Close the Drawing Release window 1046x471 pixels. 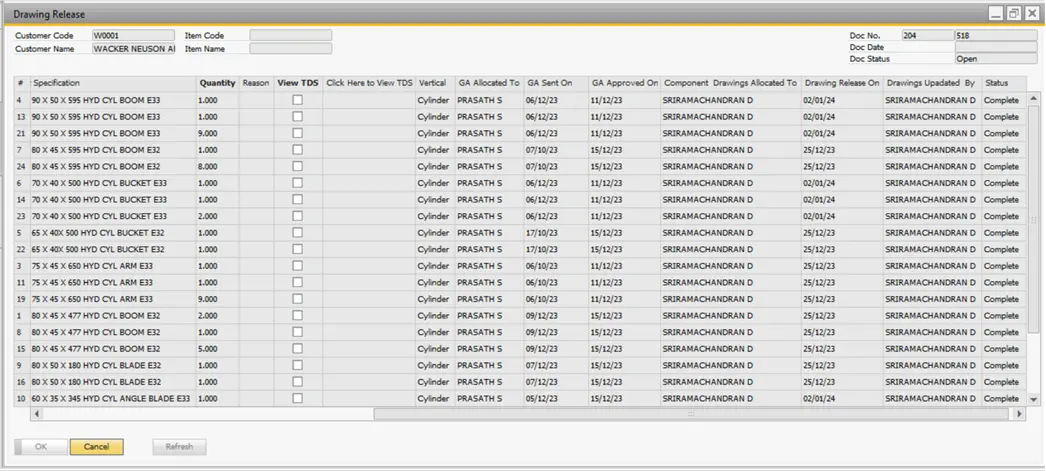tap(1031, 14)
